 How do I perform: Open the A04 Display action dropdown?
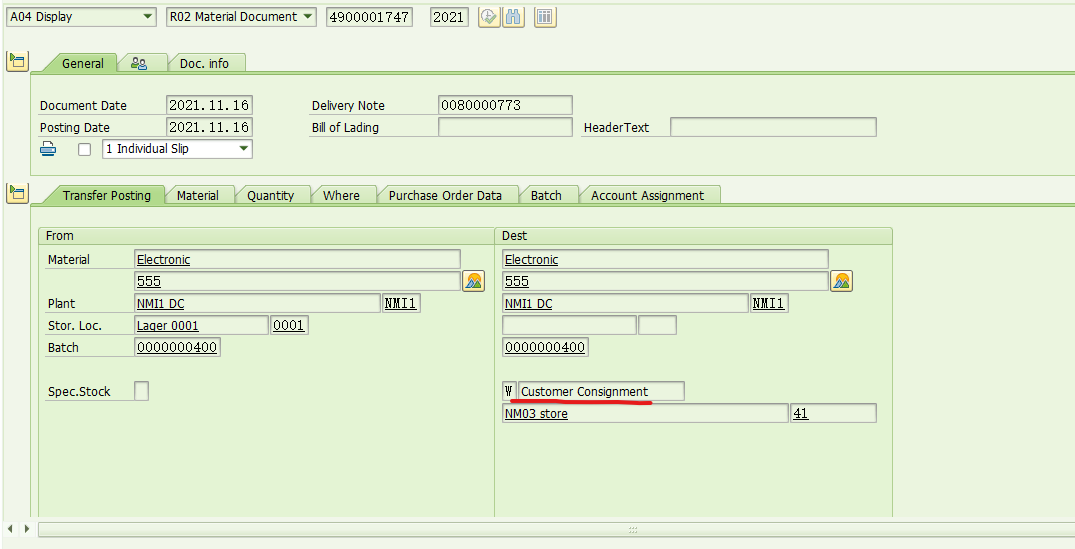pyautogui.click(x=82, y=17)
